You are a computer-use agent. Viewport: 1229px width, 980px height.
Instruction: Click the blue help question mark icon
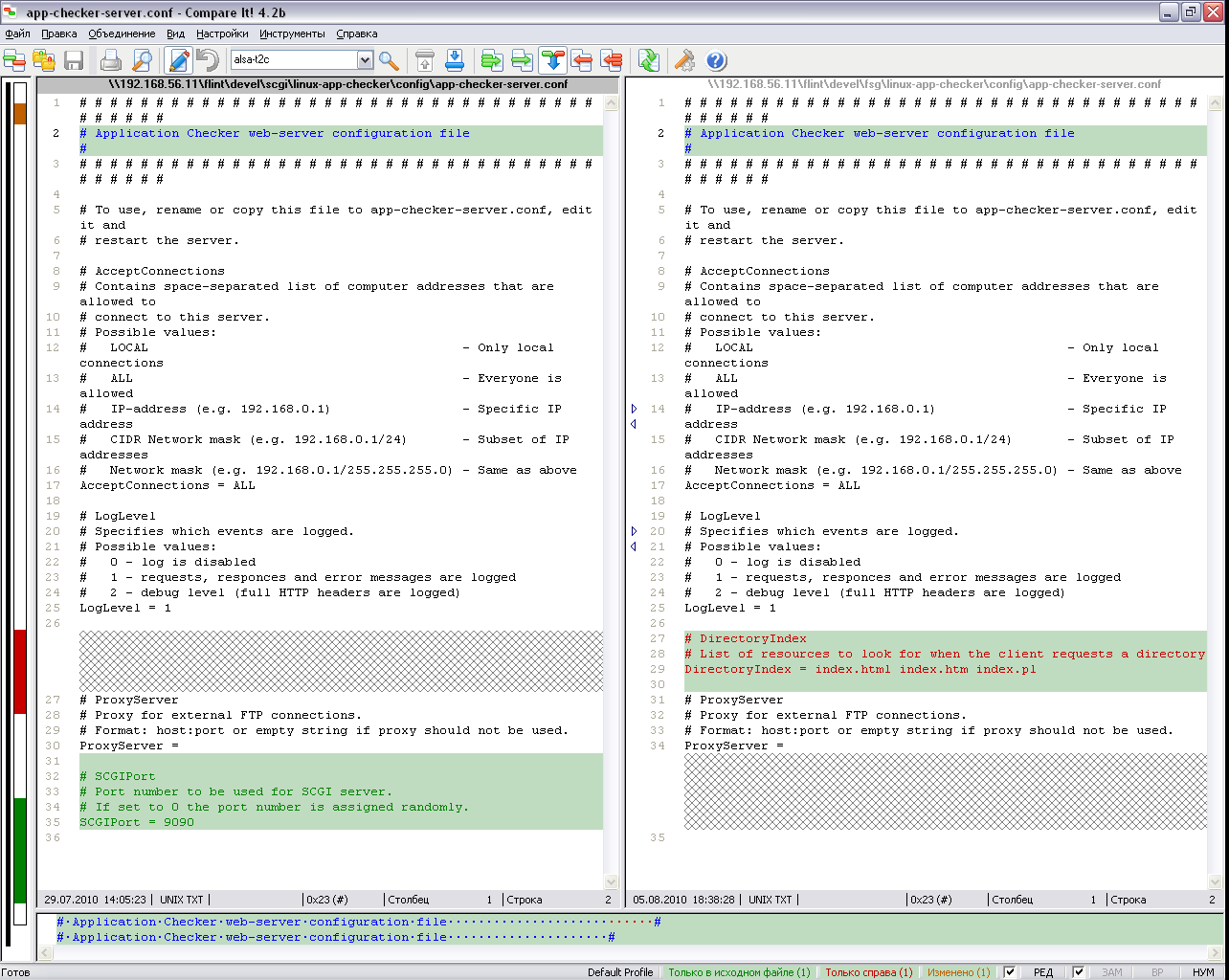click(716, 60)
